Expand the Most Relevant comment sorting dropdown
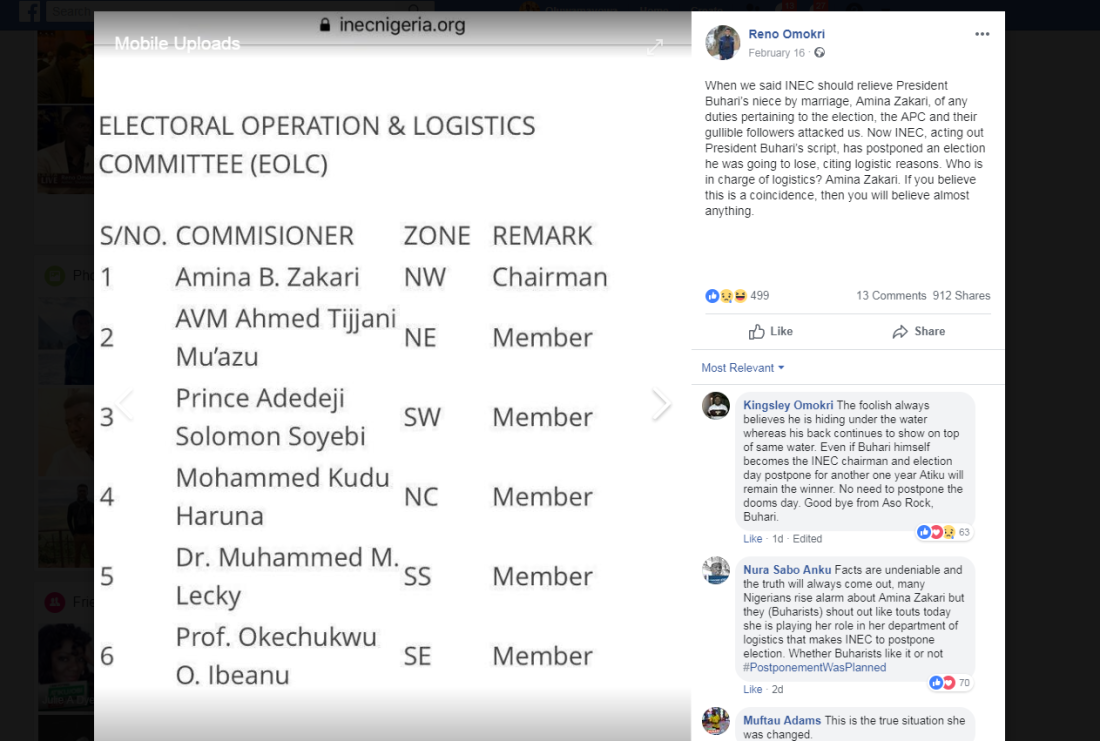This screenshot has width=1100, height=741. tap(742, 368)
